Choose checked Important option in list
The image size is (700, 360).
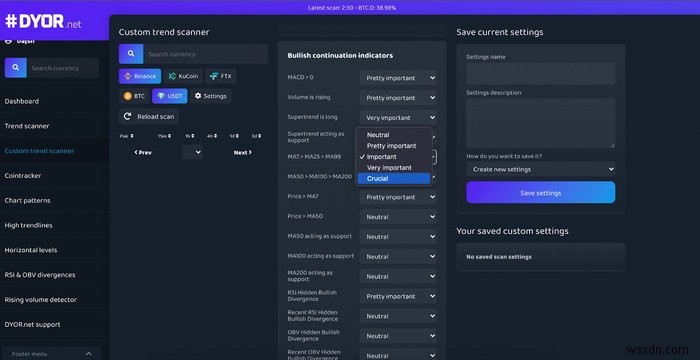394,157
